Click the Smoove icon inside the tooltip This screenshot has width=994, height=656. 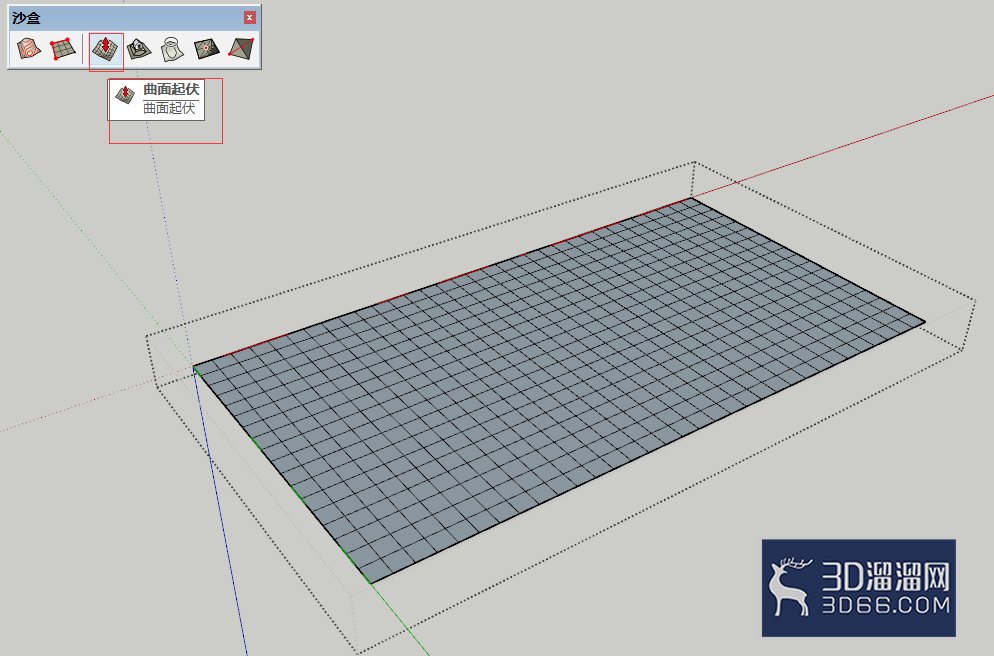(x=125, y=94)
